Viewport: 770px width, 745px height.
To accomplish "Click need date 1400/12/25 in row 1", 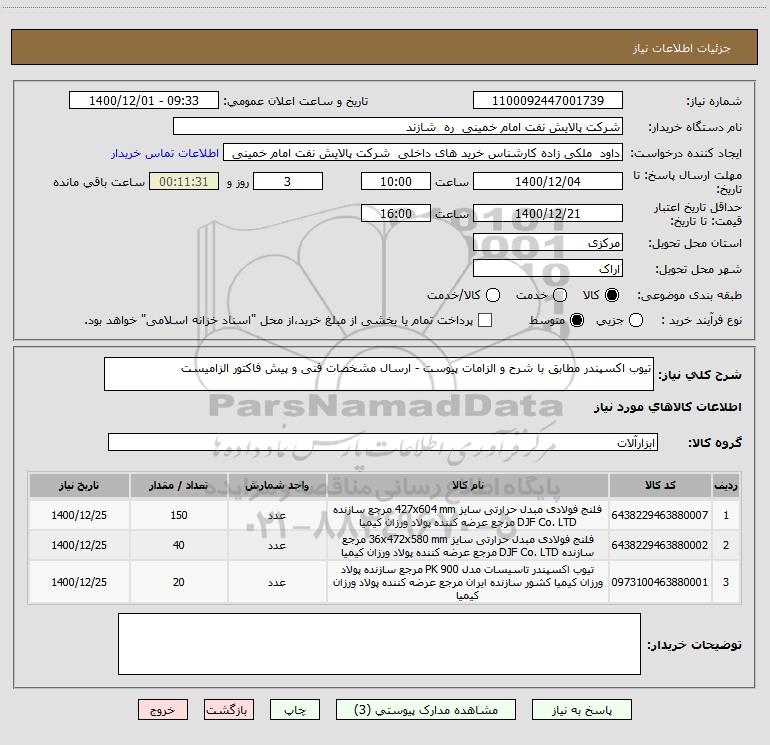I will 79,515.
